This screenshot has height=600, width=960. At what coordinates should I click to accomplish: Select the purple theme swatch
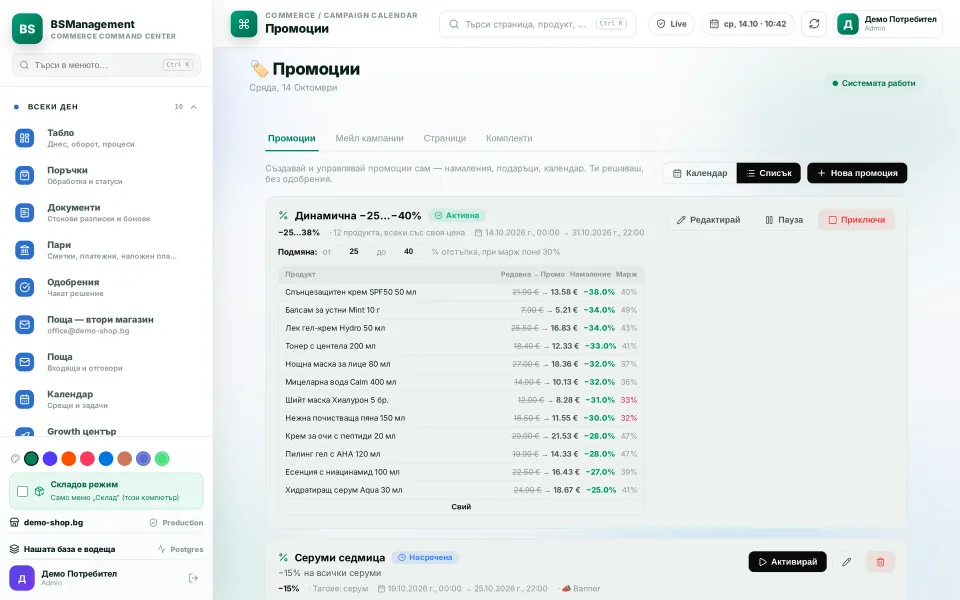tap(50, 459)
